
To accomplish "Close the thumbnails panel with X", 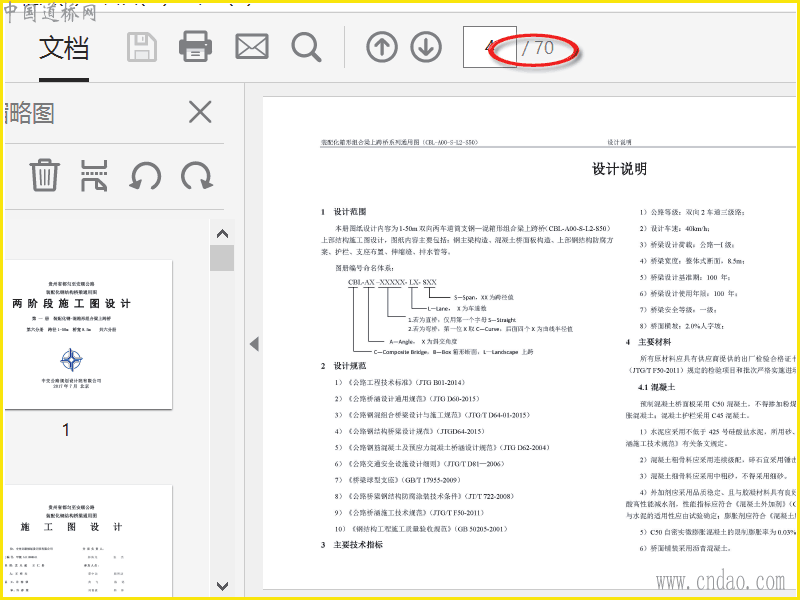I will 200,112.
